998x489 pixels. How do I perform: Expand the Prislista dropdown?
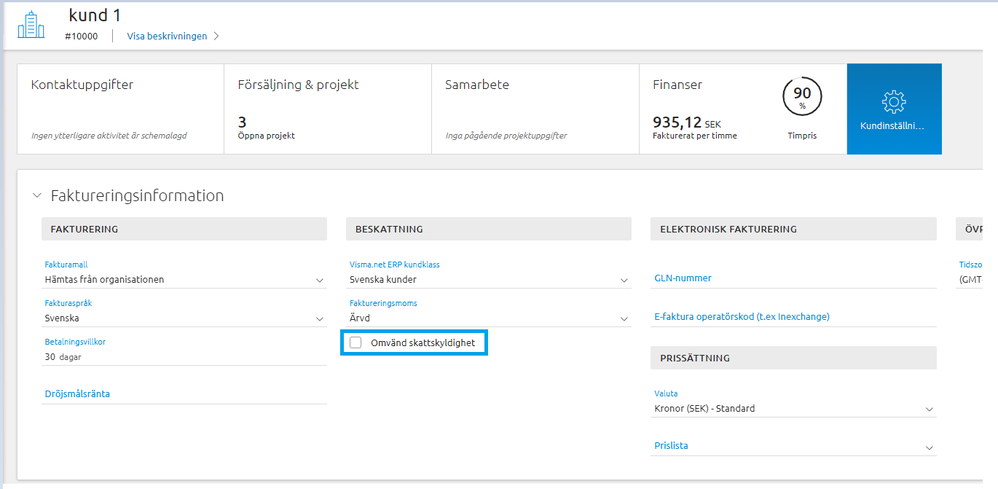(928, 446)
